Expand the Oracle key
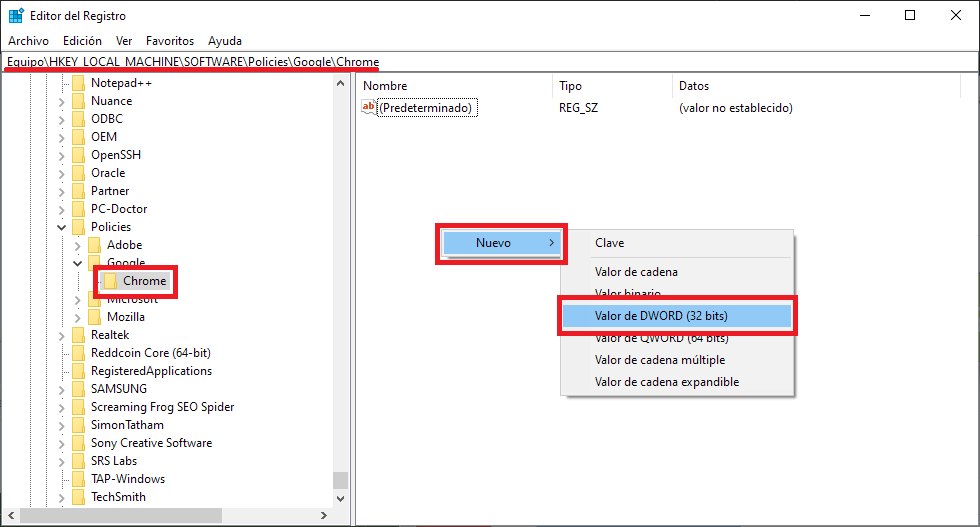 [61, 173]
